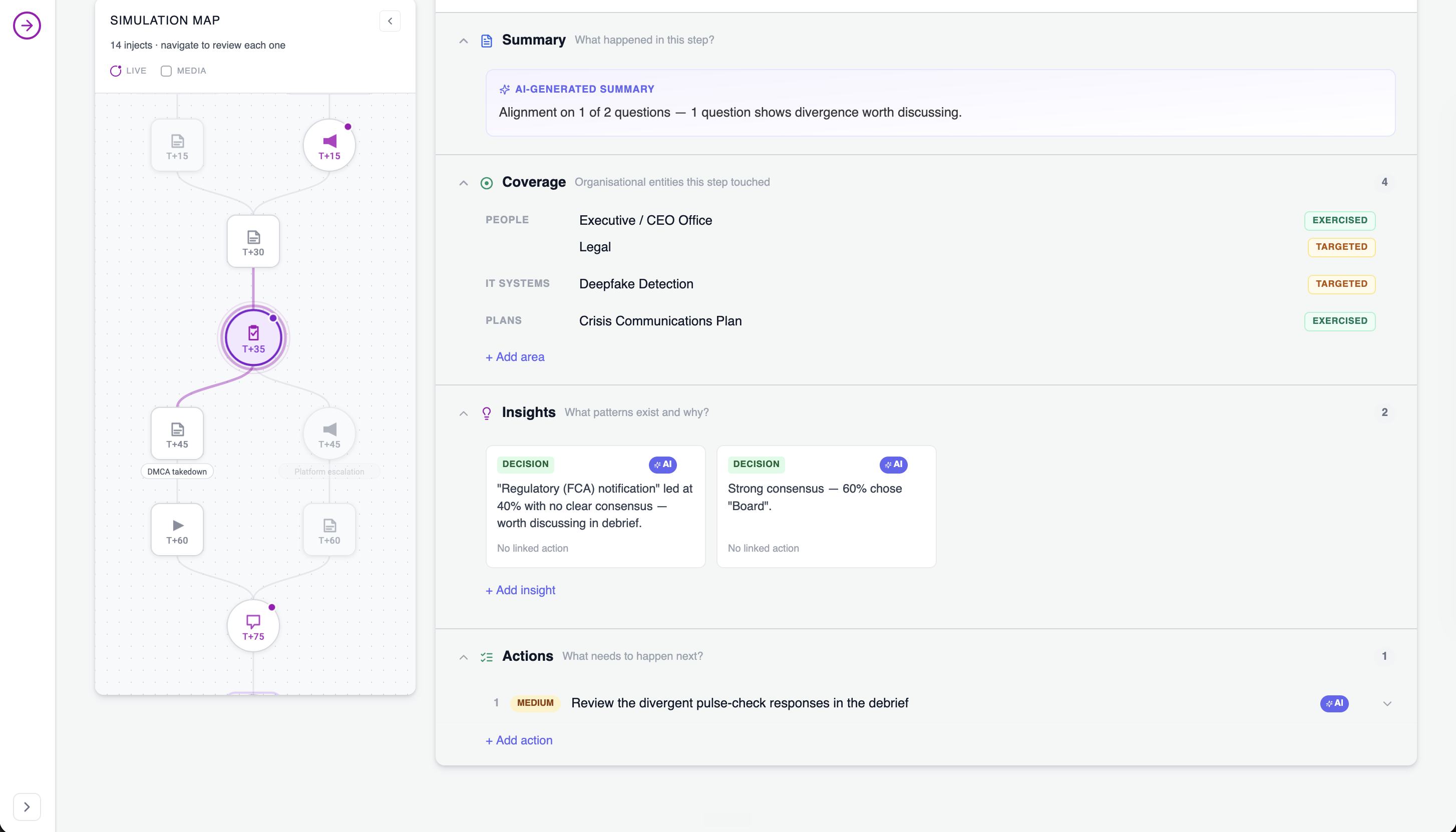
Task: Click TARGETED badge for Deepfake Detection
Action: (x=1342, y=284)
